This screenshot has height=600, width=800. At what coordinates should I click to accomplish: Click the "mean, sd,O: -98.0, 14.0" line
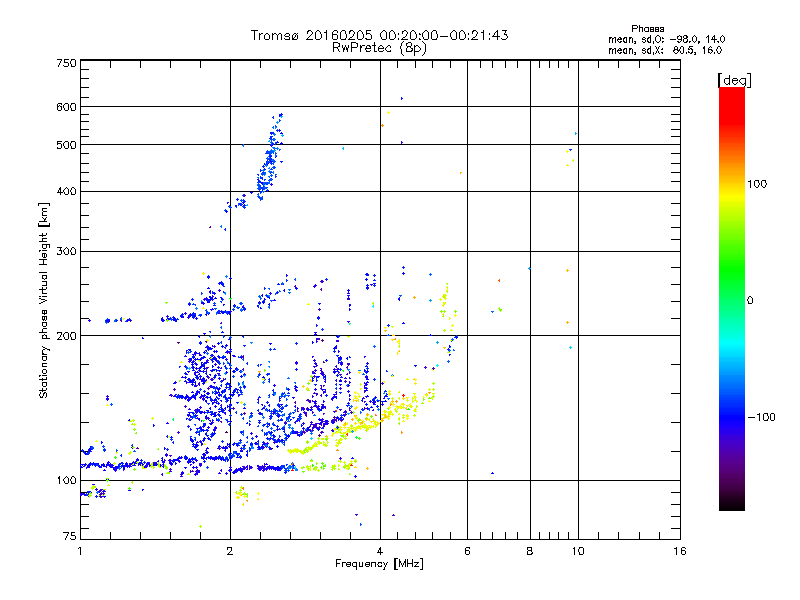666,39
